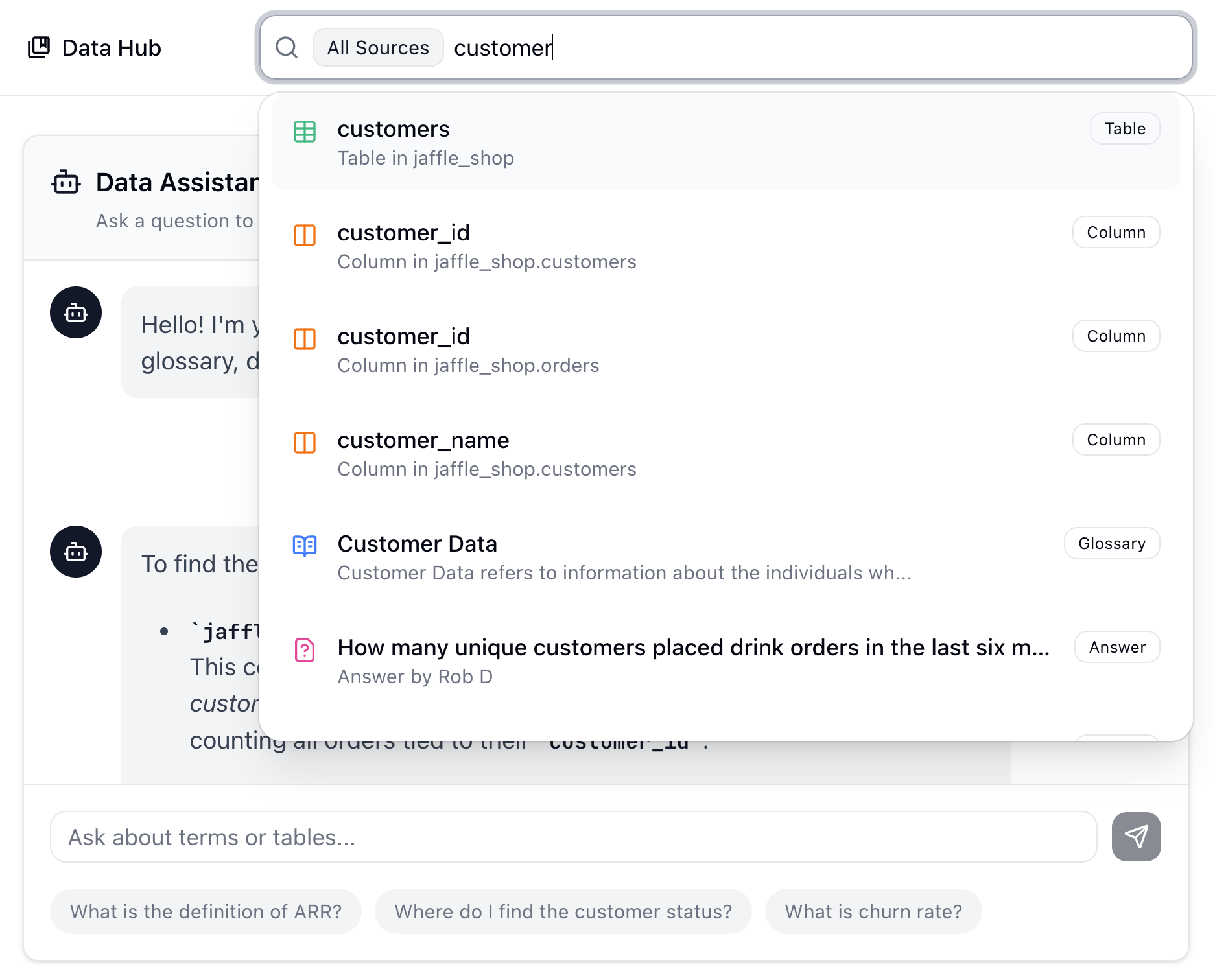Click the send message paper plane button
The width and height of the screenshot is (1215, 980).
1135,837
